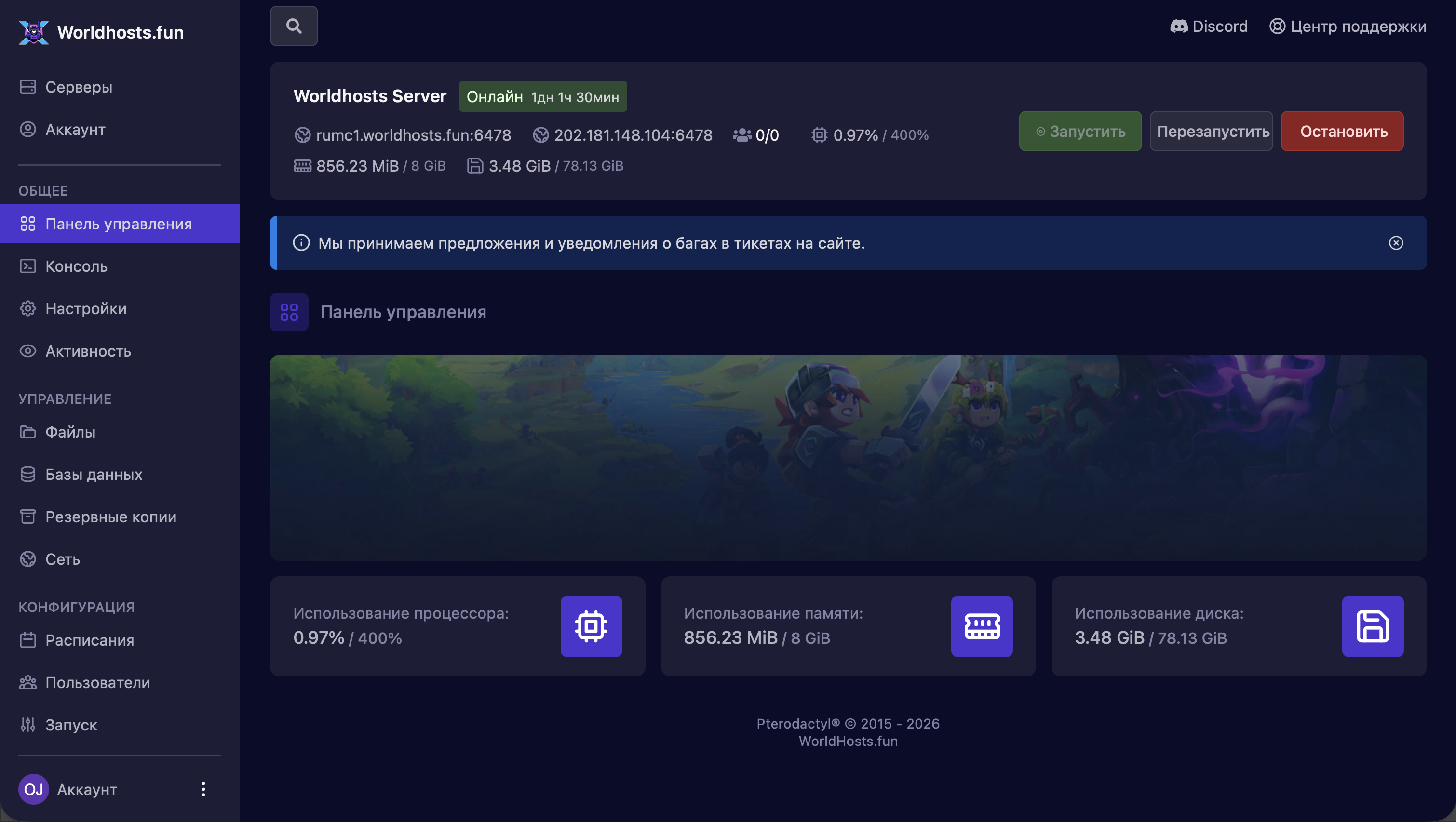The image size is (1456, 822).
Task: Click the Worldhosts.fun logo icon
Action: [x=33, y=32]
